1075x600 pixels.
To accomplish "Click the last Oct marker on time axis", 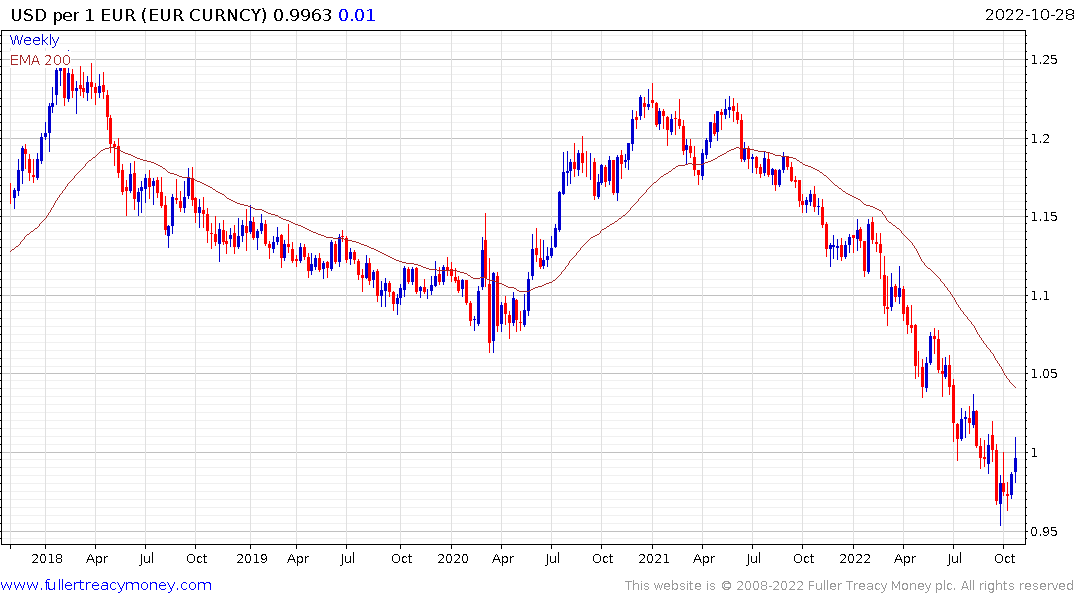I will click(1004, 559).
